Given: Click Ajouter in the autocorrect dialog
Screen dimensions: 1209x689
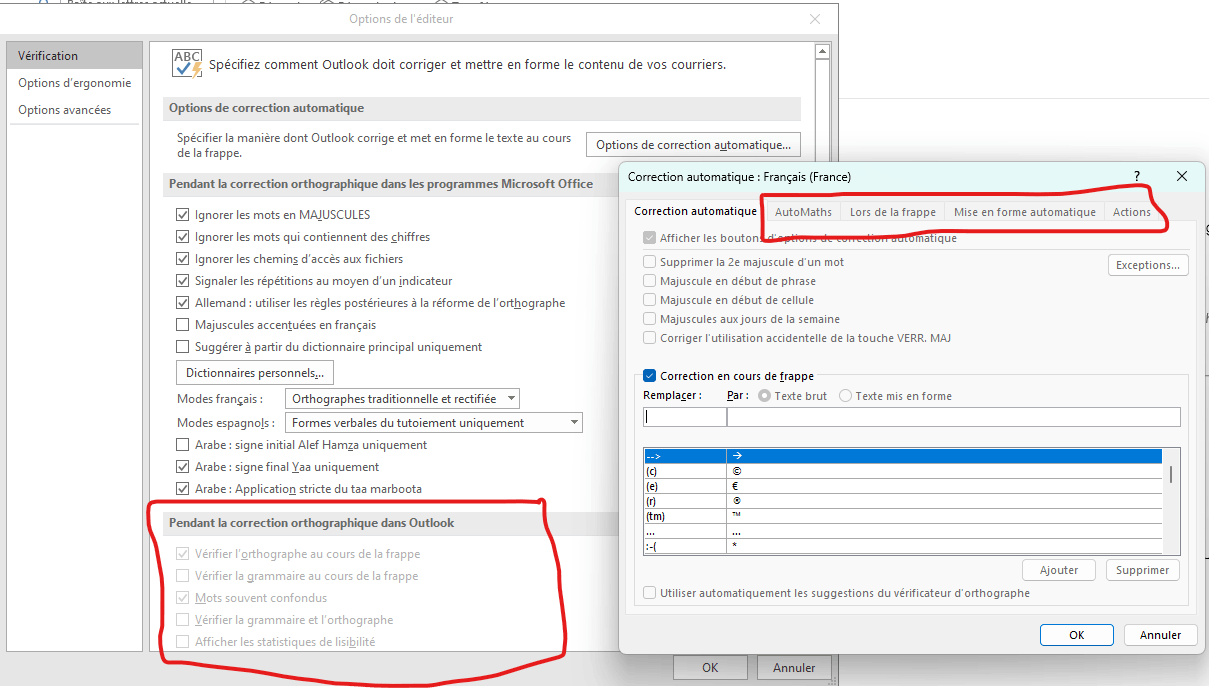Looking at the screenshot, I should click(1059, 570).
